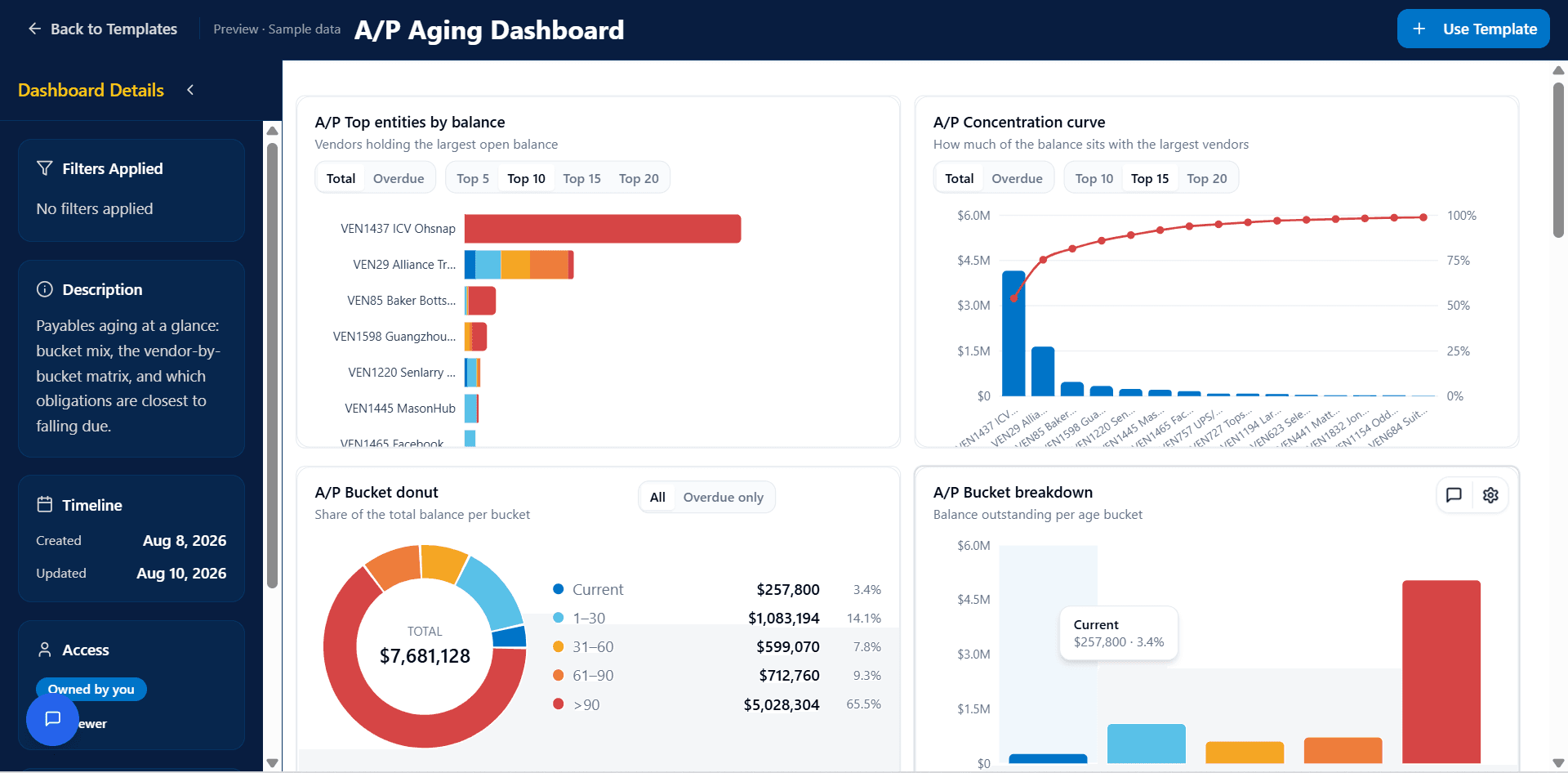Click the Filters Applied funnel icon

(x=45, y=168)
